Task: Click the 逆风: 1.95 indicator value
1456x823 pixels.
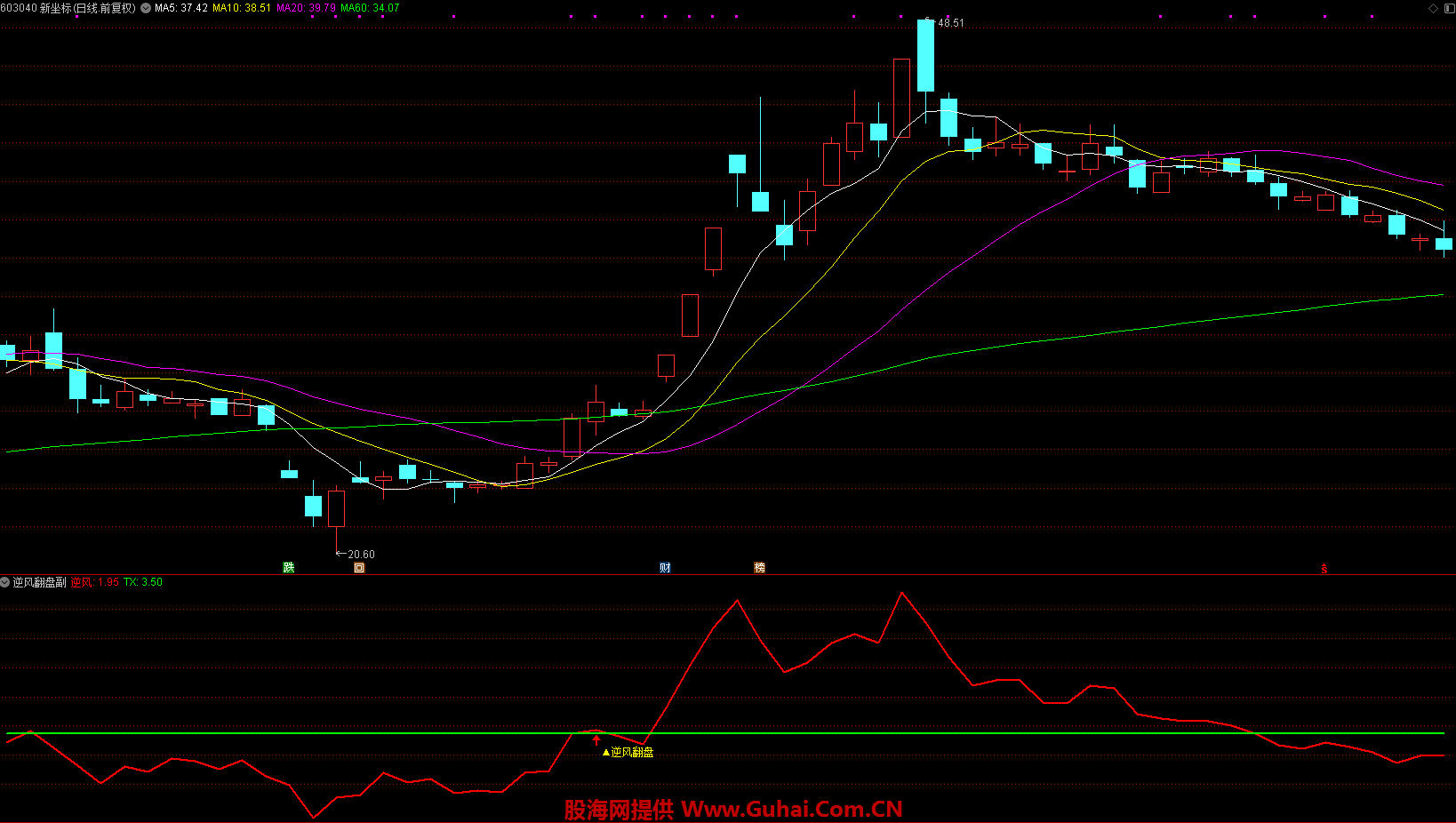Action: [95, 582]
